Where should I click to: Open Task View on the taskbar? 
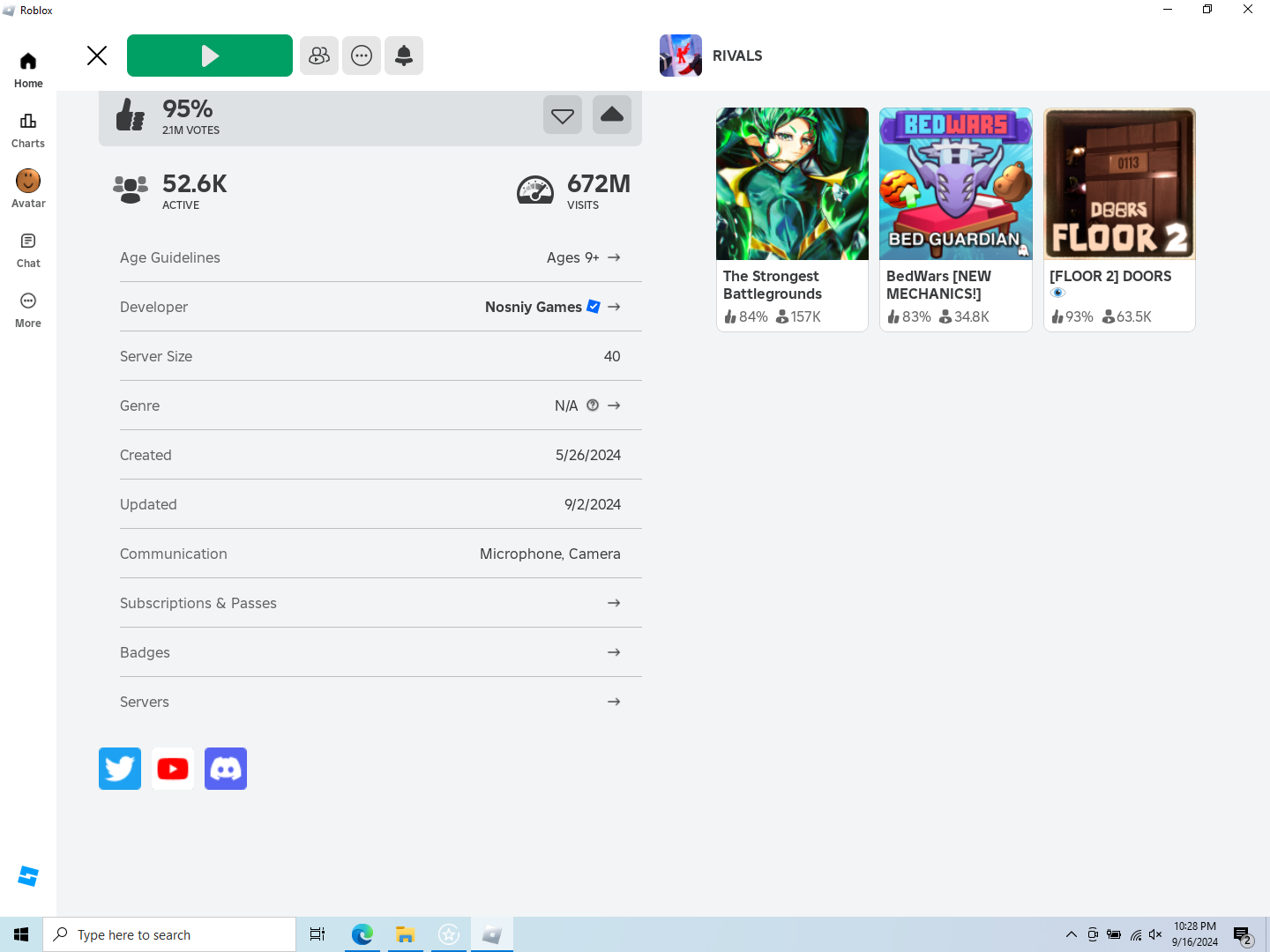317,934
